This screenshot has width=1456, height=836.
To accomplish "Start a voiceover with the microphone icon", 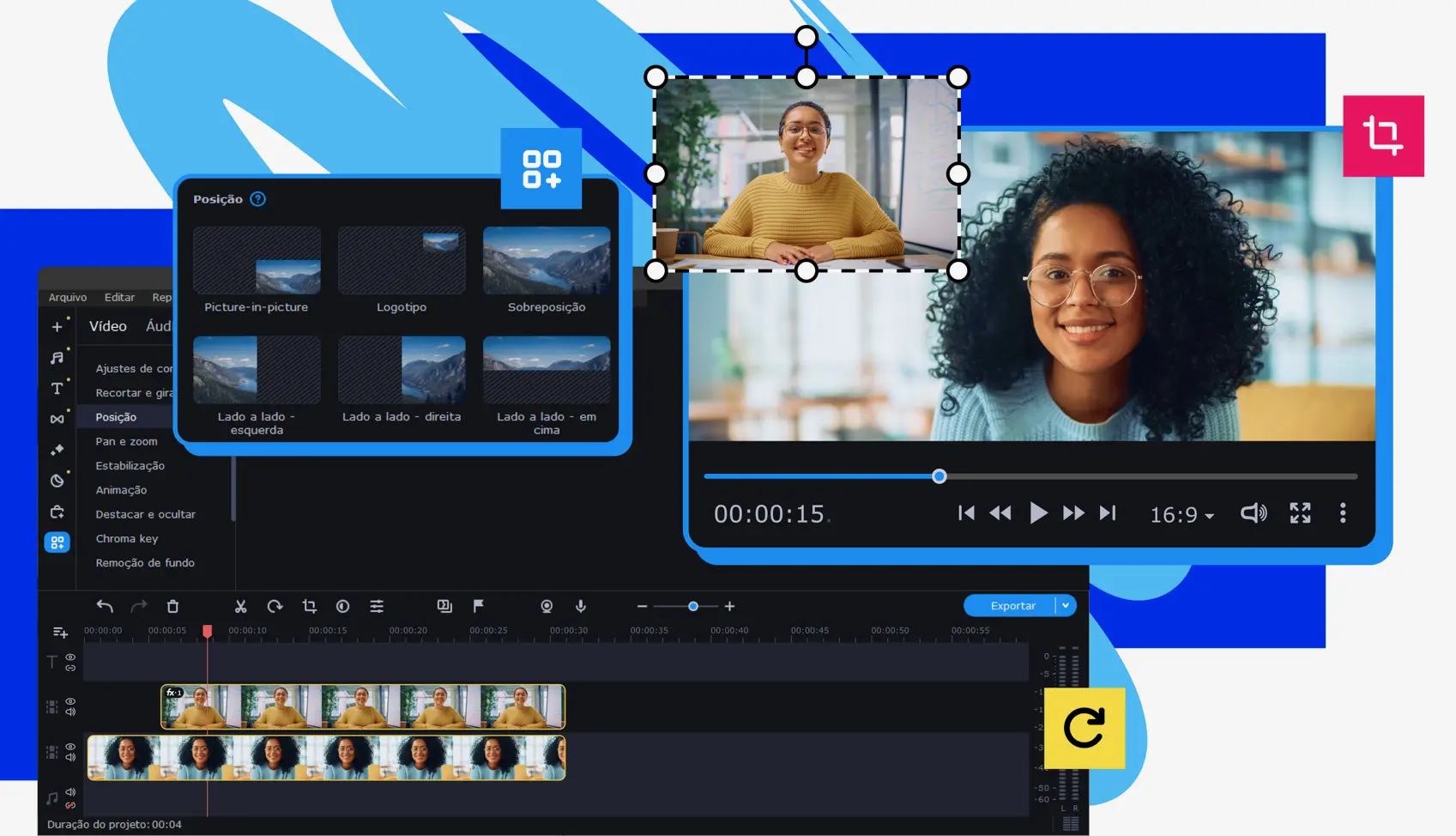I will point(581,606).
